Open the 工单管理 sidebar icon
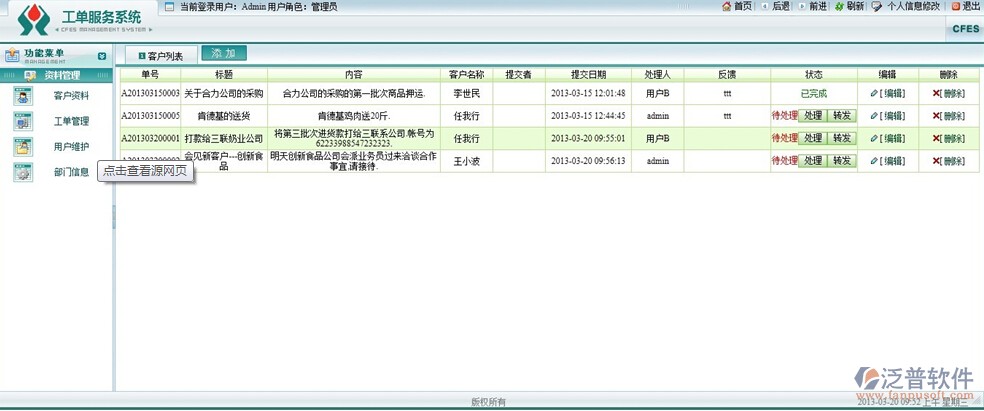Image resolution: width=984 pixels, height=411 pixels. pyautogui.click(x=22, y=121)
